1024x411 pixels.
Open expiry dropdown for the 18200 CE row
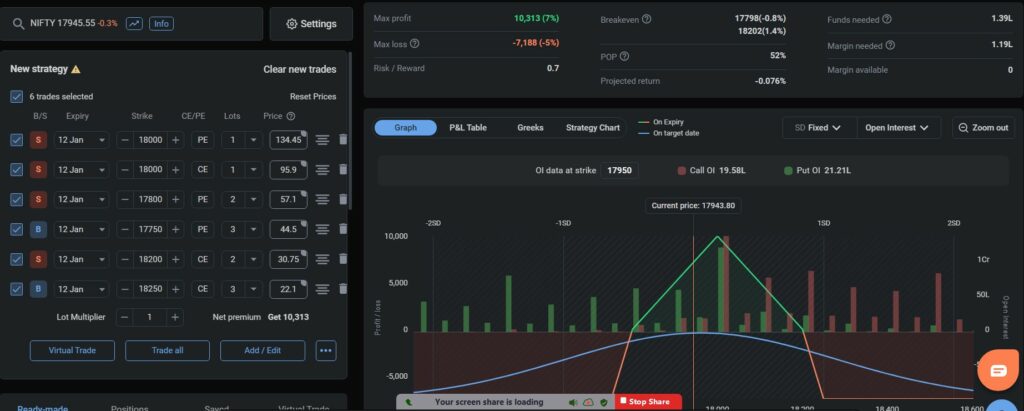[x=81, y=259]
